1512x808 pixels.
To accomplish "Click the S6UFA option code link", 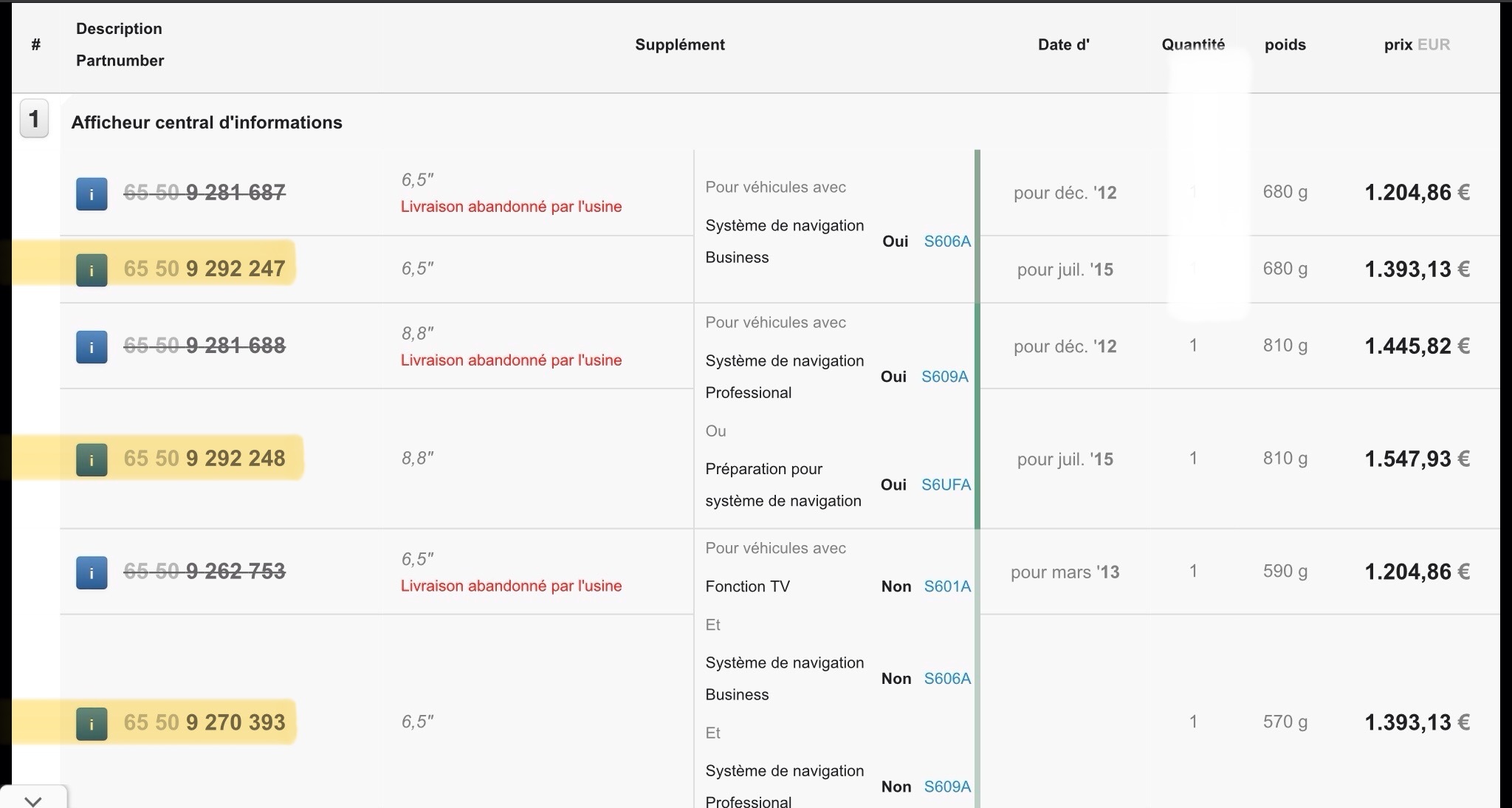I will pos(946,485).
